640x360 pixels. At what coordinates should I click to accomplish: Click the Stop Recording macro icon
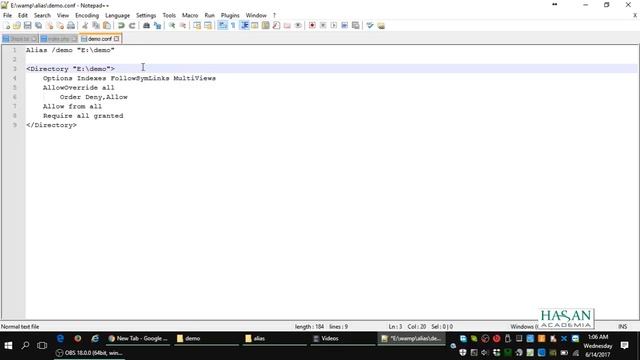[323, 26]
